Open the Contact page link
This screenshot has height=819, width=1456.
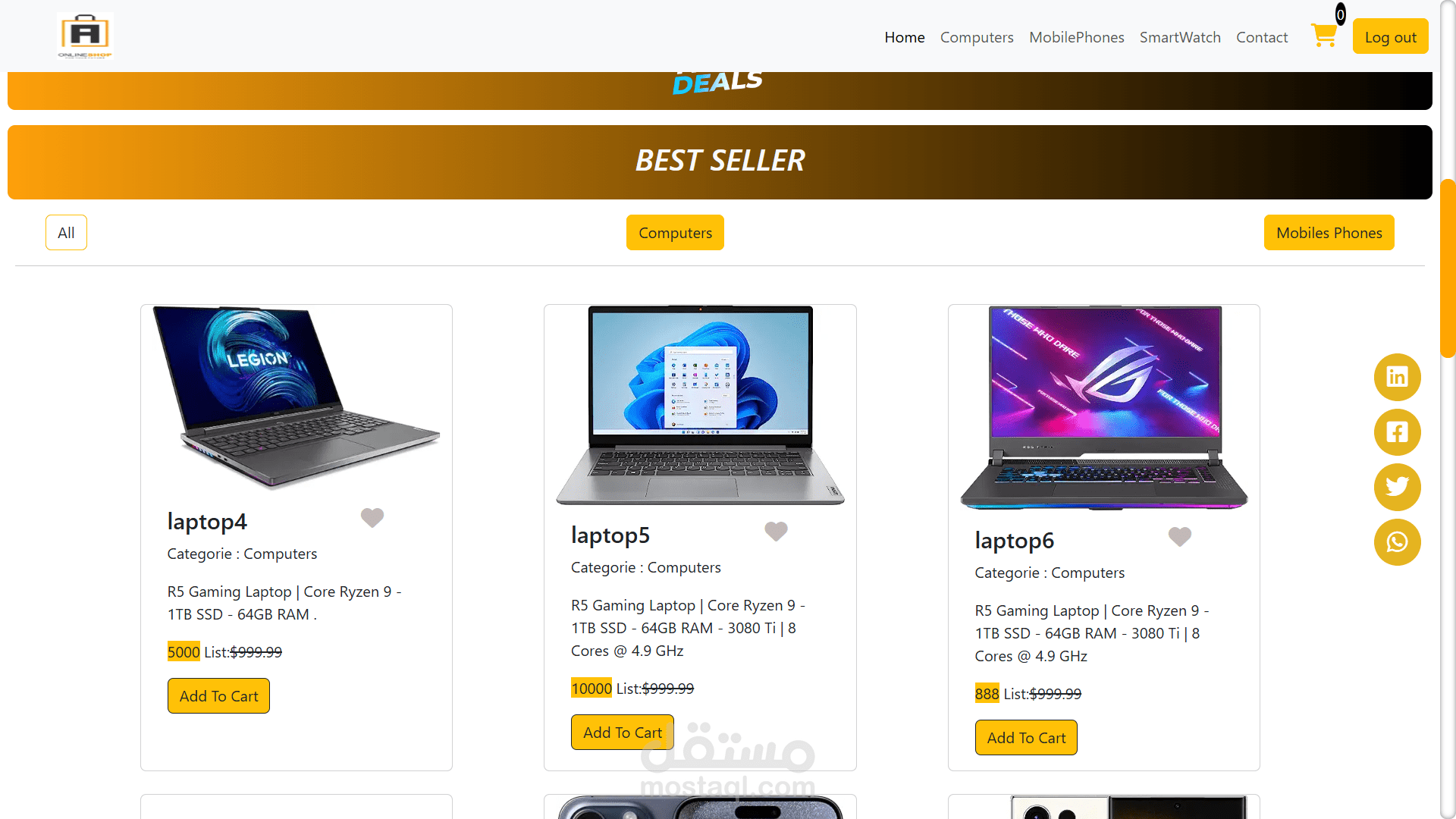click(x=1262, y=37)
